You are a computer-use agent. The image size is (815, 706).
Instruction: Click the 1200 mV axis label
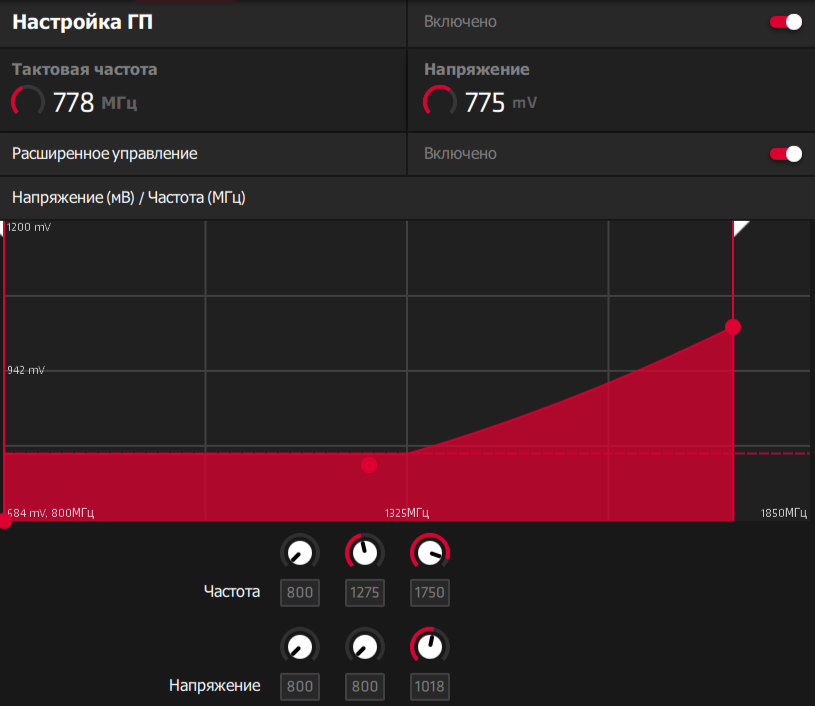click(29, 227)
